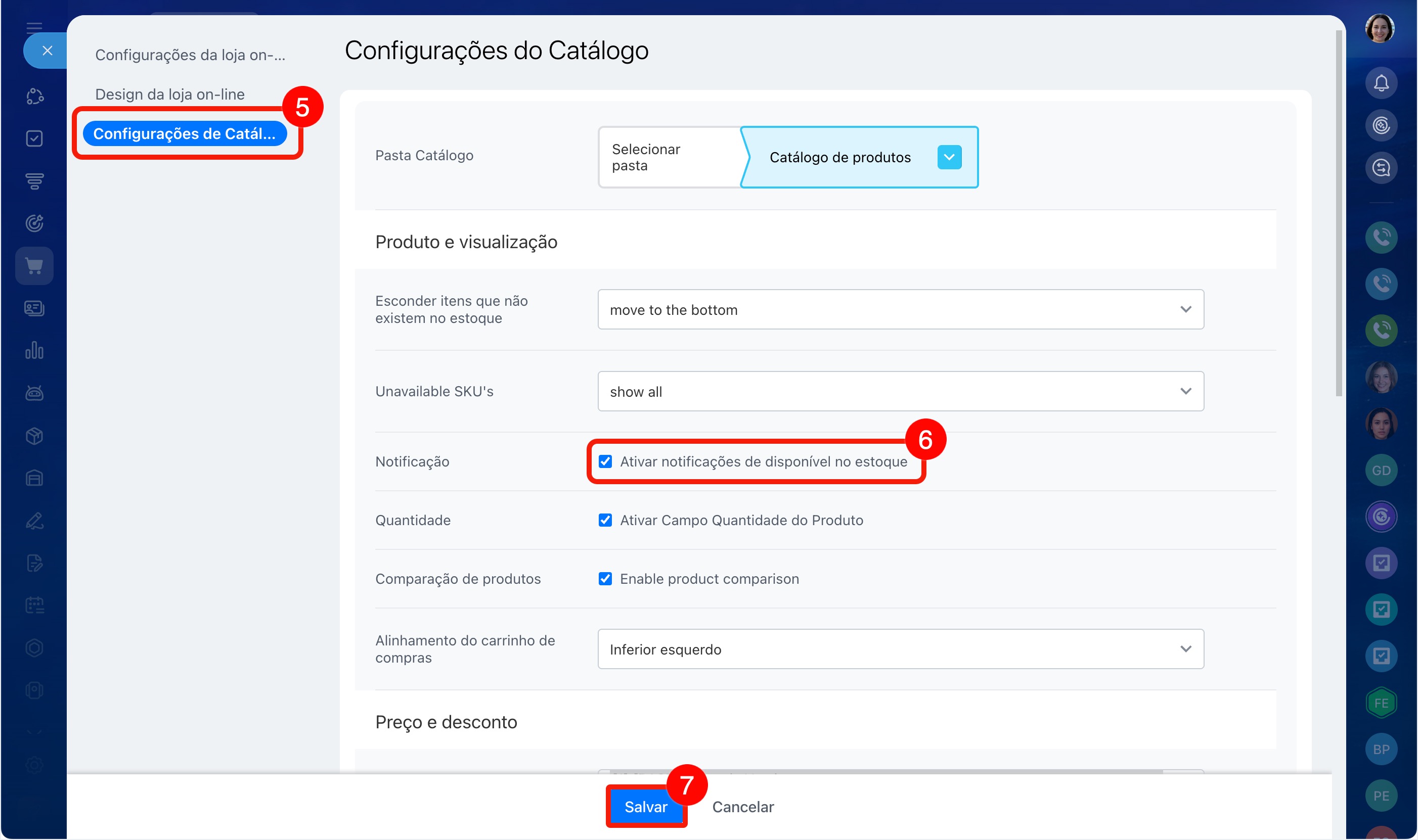This screenshot has width=1418, height=840.
Task: Open the inventory box sidebar icon
Action: (34, 435)
